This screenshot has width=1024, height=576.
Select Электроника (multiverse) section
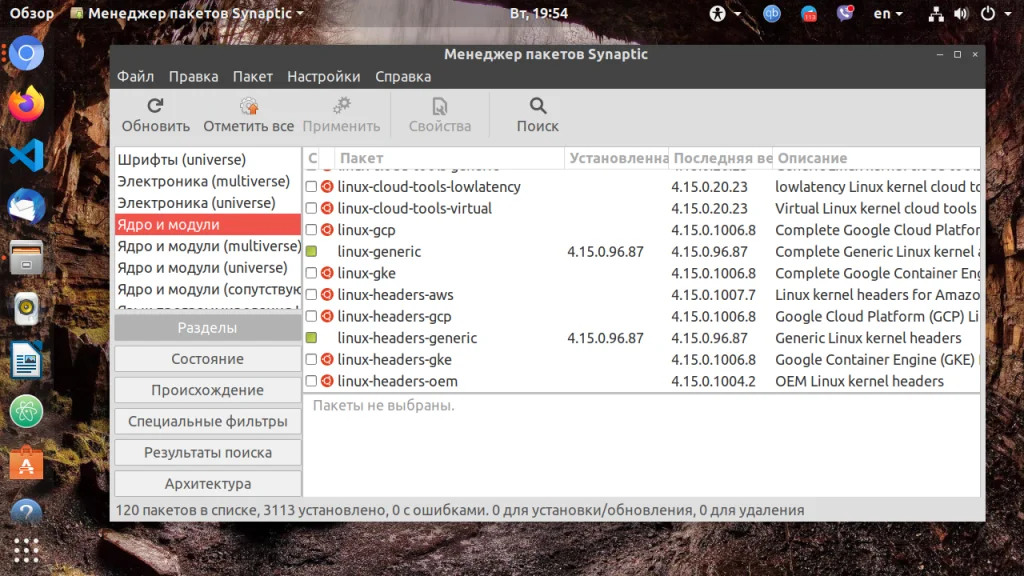[x=208, y=181]
